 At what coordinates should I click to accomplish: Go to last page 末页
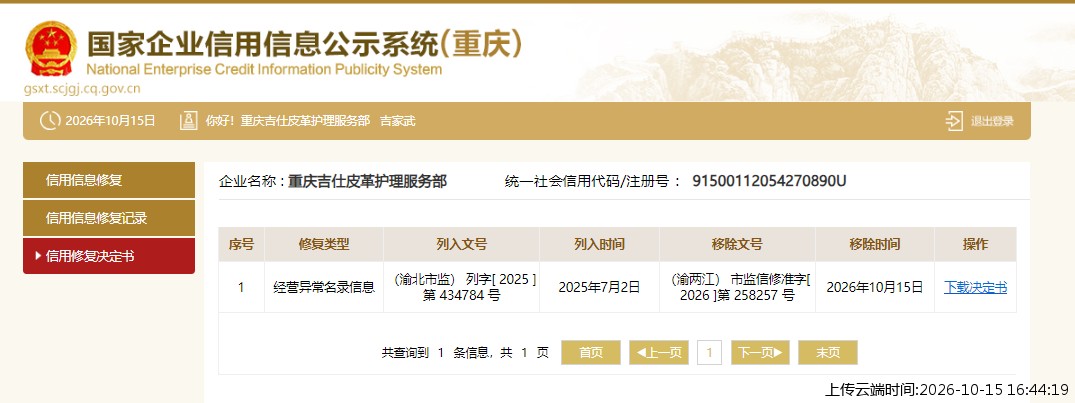pyautogui.click(x=828, y=352)
